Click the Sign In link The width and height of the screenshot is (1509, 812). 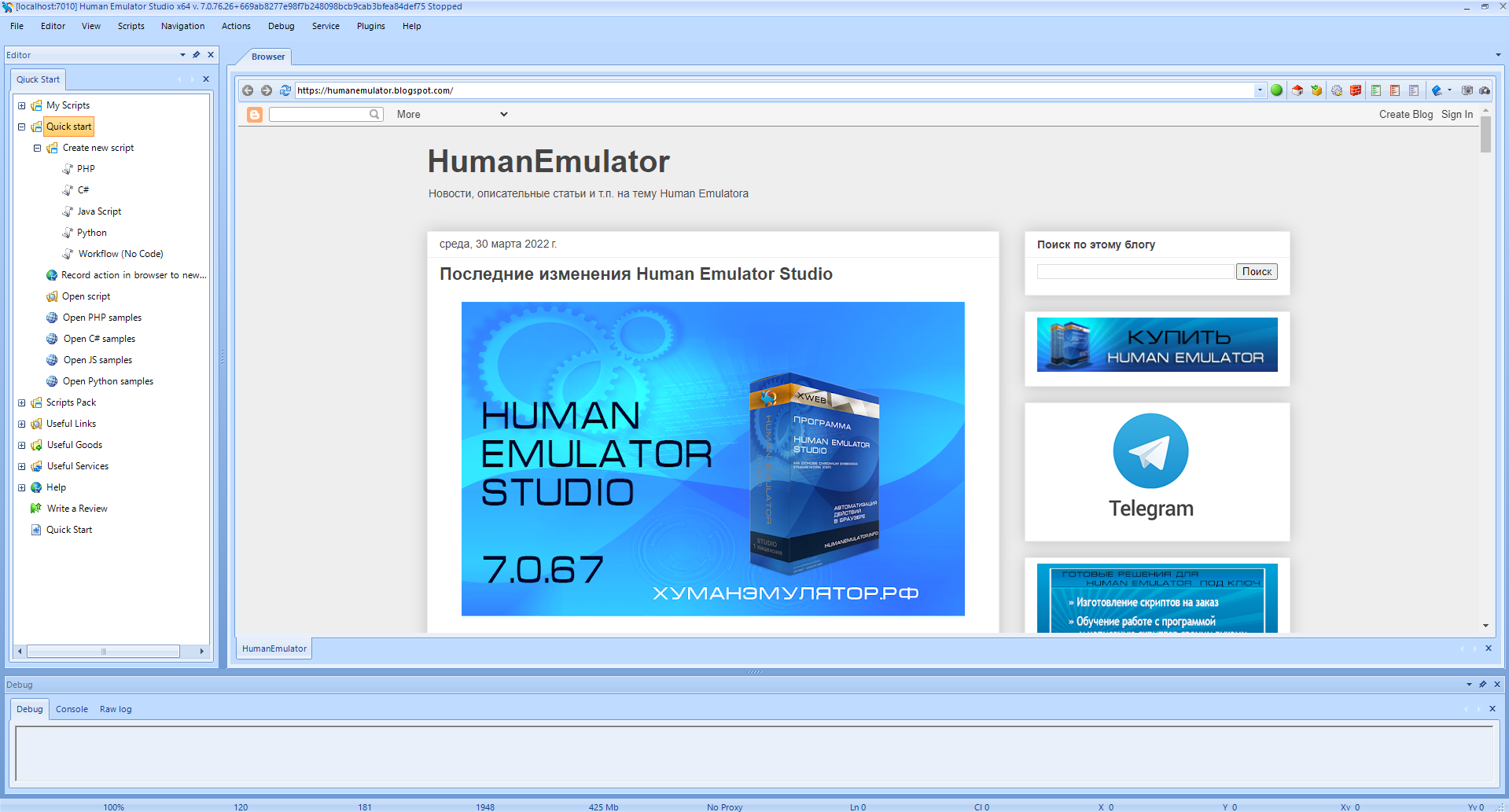1456,114
